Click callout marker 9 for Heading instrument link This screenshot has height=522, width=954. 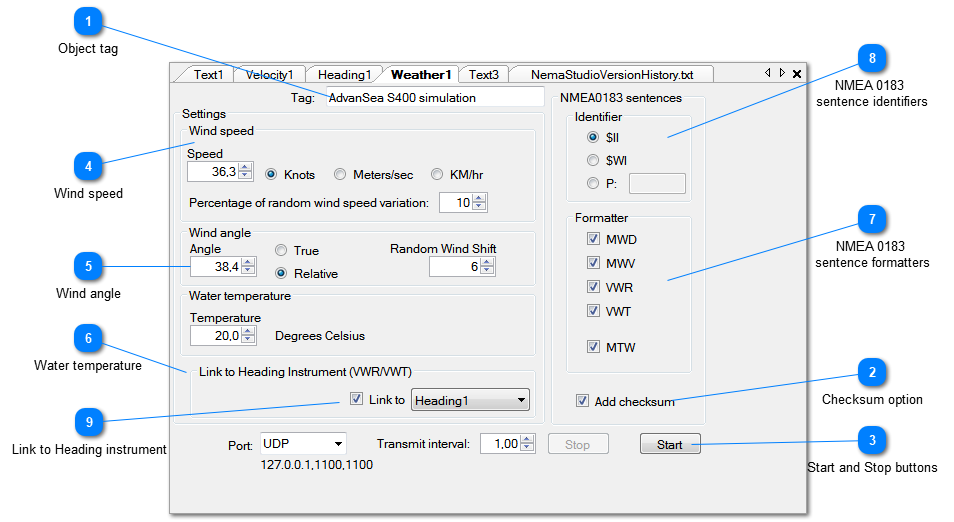(89, 423)
